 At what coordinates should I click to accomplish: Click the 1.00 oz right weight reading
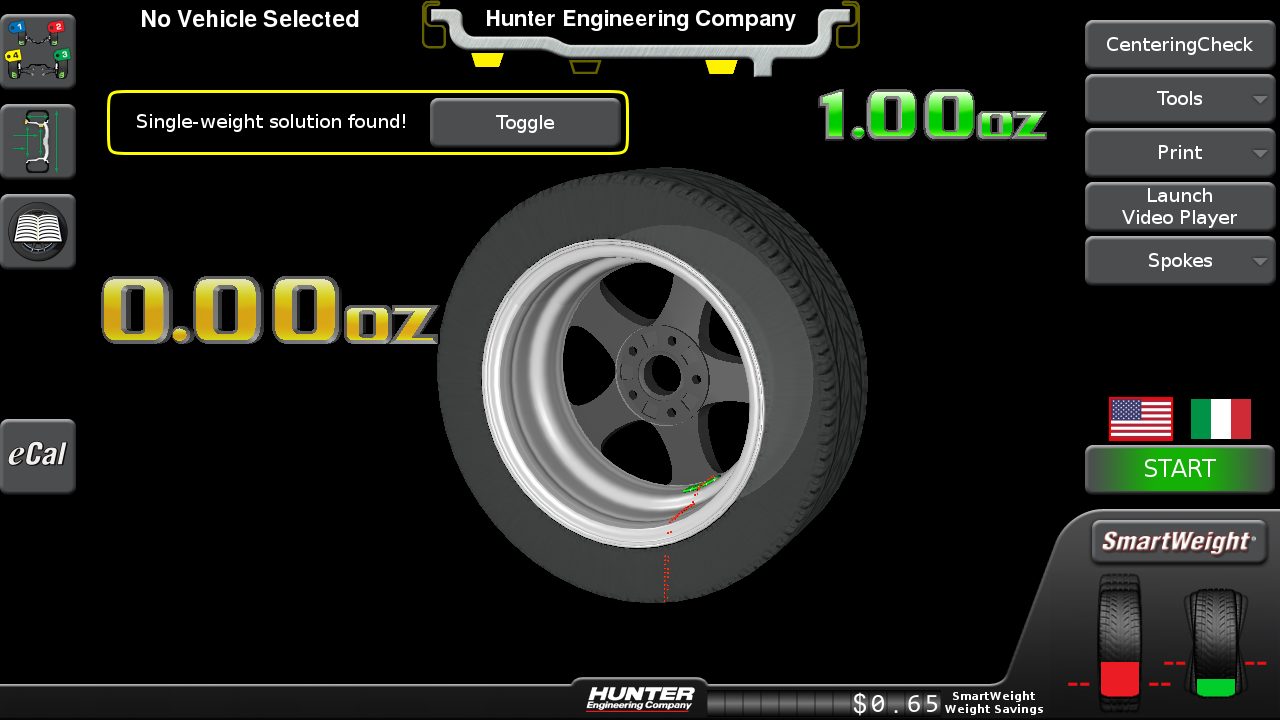coord(933,115)
